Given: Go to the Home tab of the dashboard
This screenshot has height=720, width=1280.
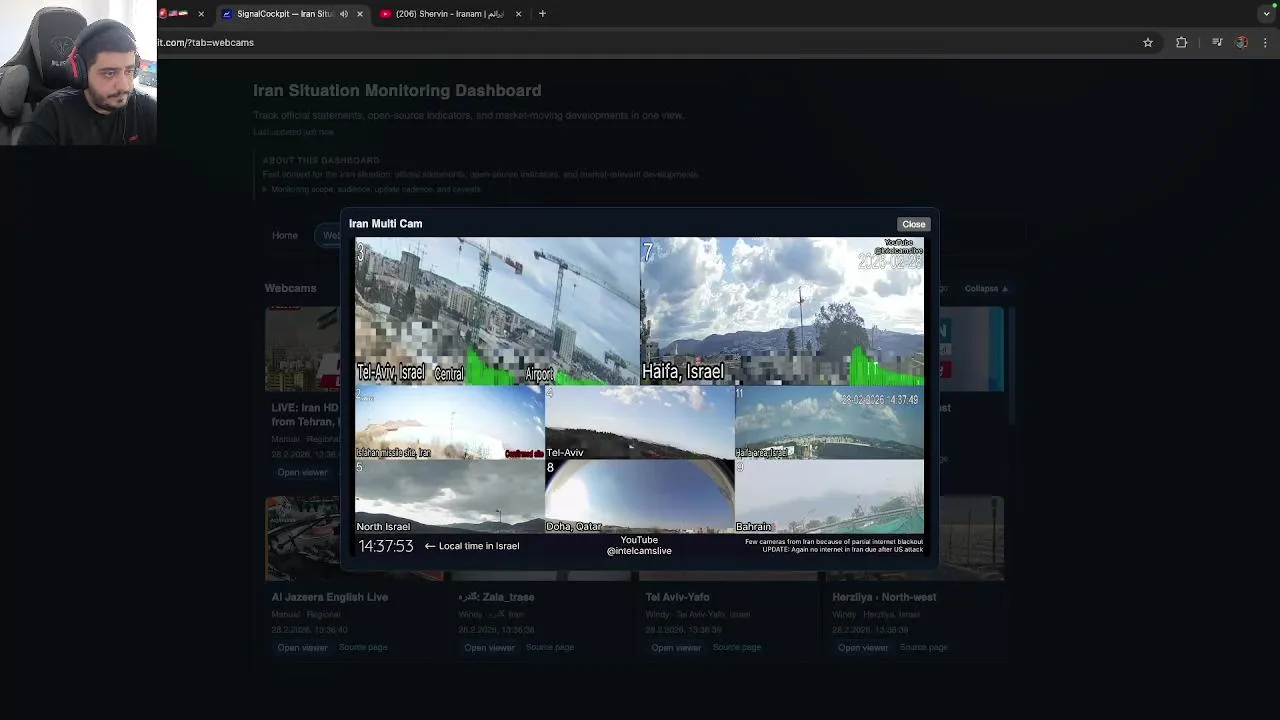Looking at the screenshot, I should (285, 236).
